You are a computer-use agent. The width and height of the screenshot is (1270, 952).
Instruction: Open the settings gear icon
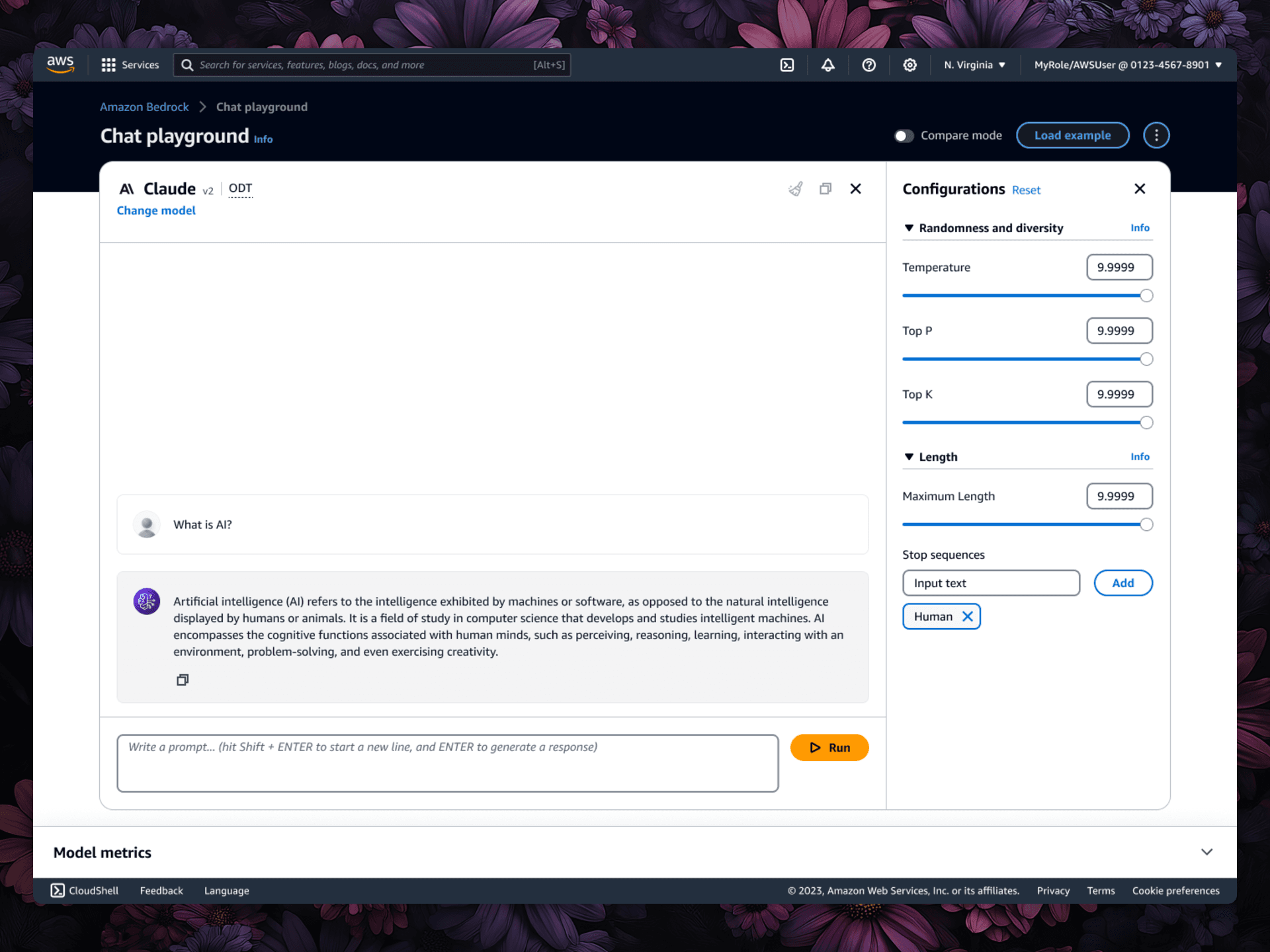click(x=910, y=65)
